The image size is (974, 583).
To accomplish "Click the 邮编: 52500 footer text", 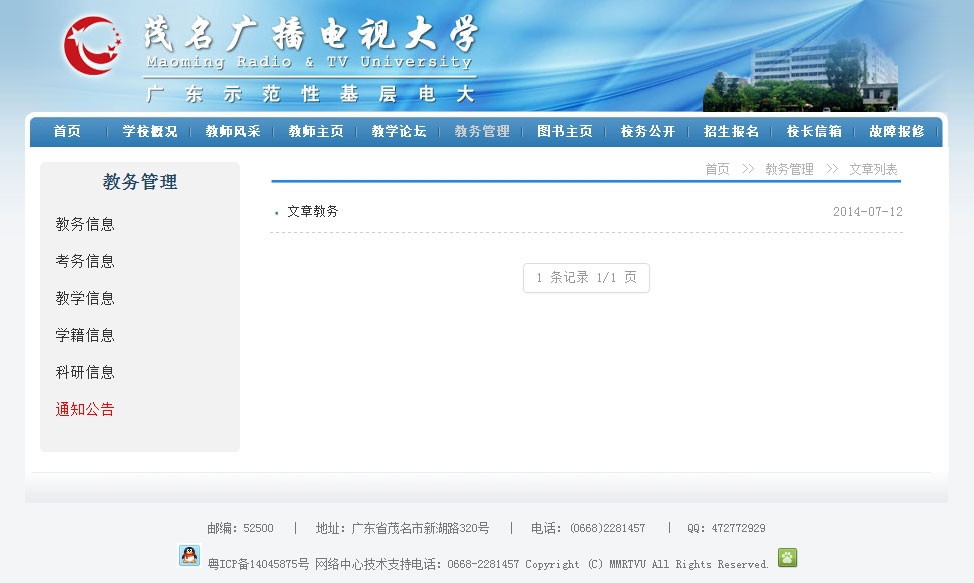I will pyautogui.click(x=240, y=528).
